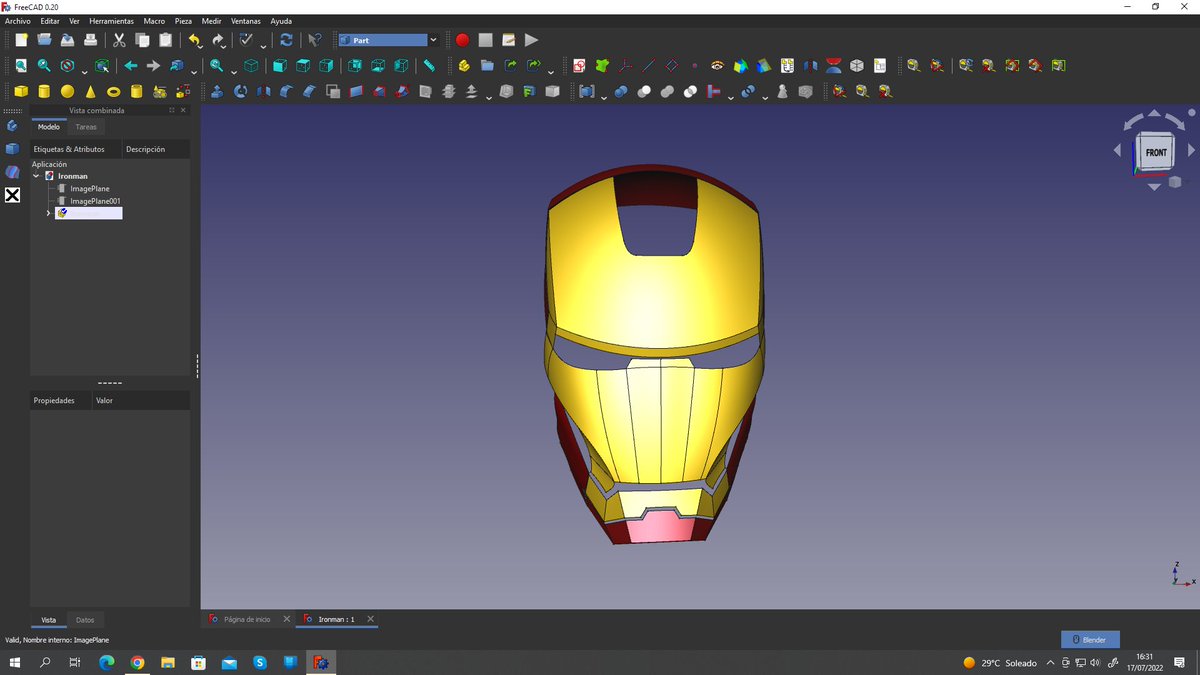1200x675 pixels.
Task: Click the scissors Cut icon
Action: coord(119,40)
